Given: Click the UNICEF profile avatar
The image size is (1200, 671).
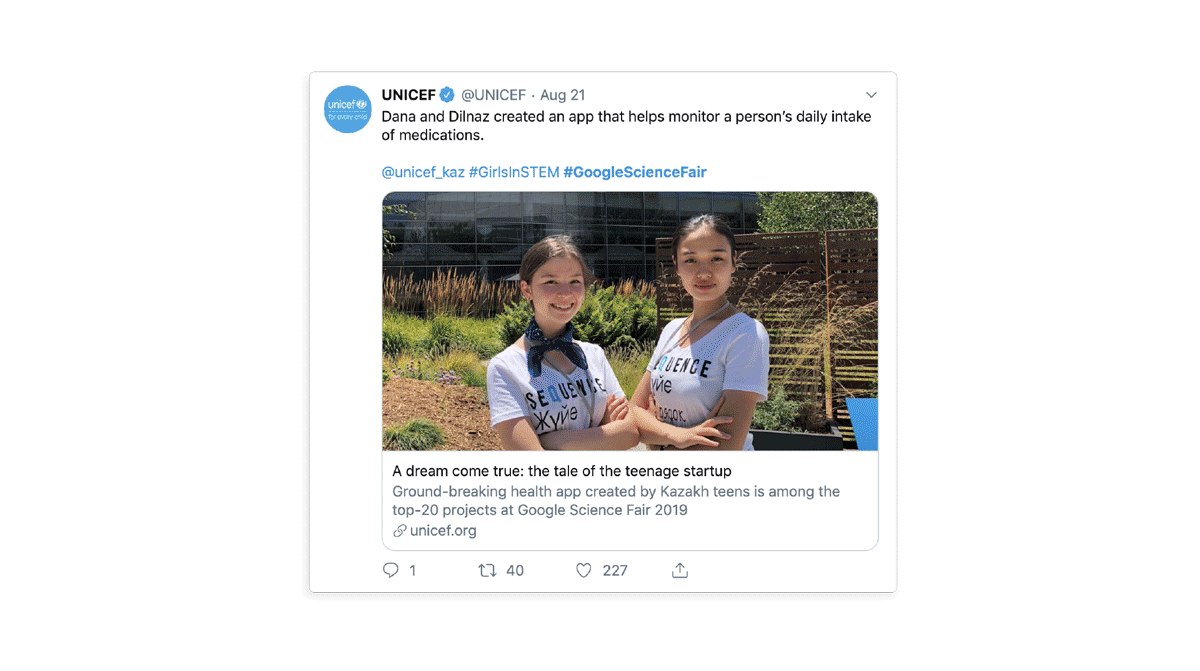Looking at the screenshot, I should 348,109.
